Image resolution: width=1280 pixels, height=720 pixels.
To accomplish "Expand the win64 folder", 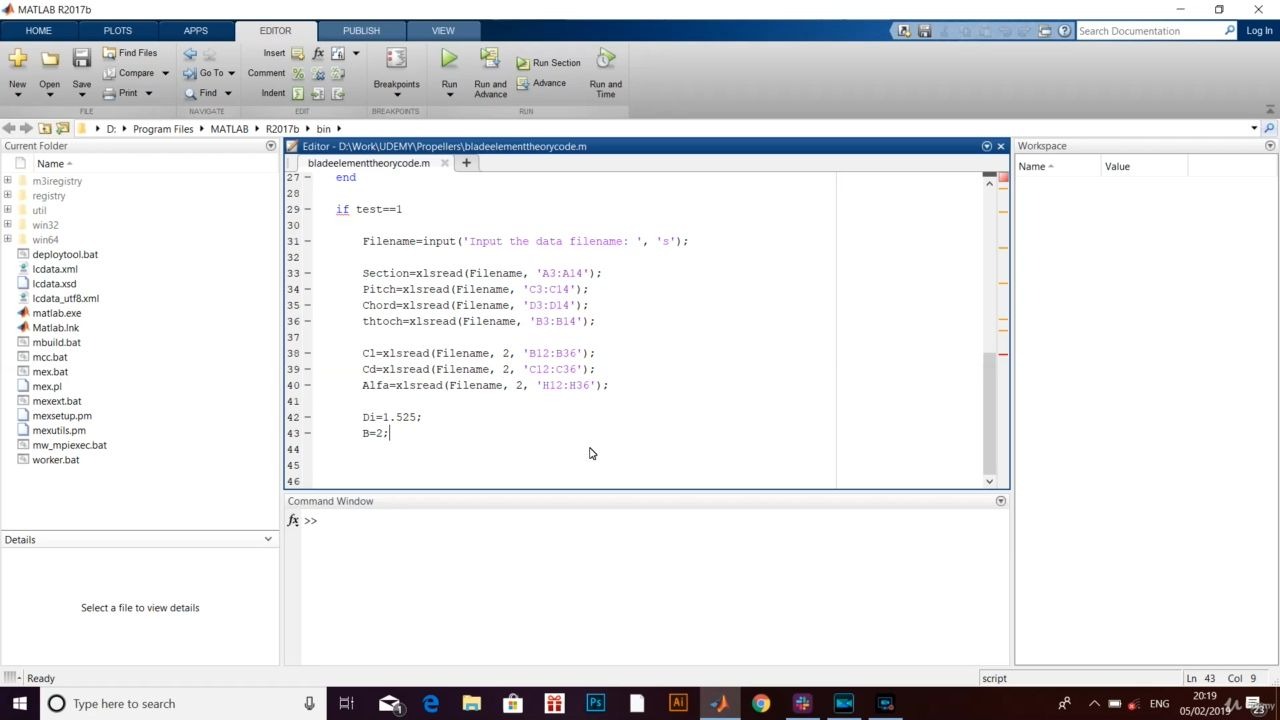I will click(x=8, y=240).
